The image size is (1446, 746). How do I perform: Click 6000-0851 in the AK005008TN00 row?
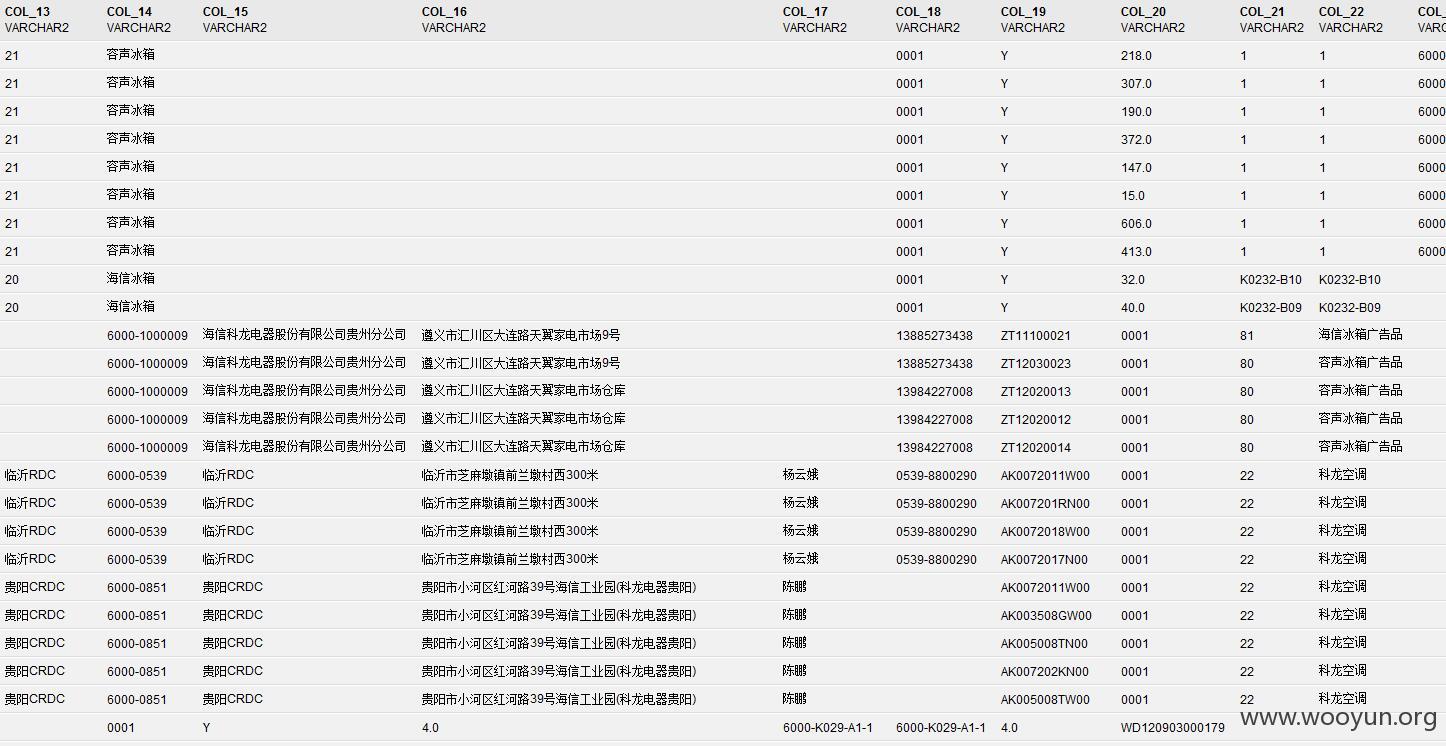(137, 644)
